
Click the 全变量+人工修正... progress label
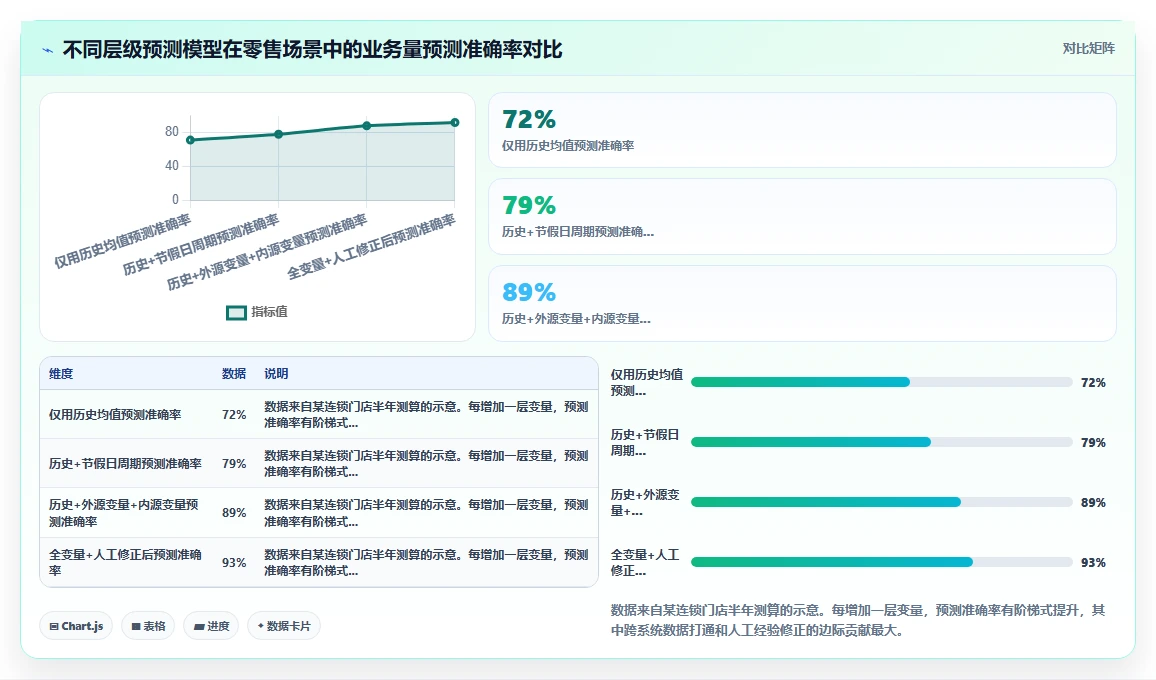pyautogui.click(x=645, y=562)
